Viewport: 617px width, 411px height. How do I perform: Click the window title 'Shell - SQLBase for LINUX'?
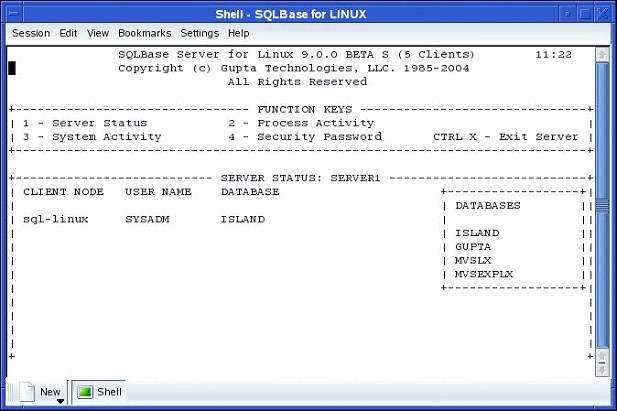coord(290,15)
